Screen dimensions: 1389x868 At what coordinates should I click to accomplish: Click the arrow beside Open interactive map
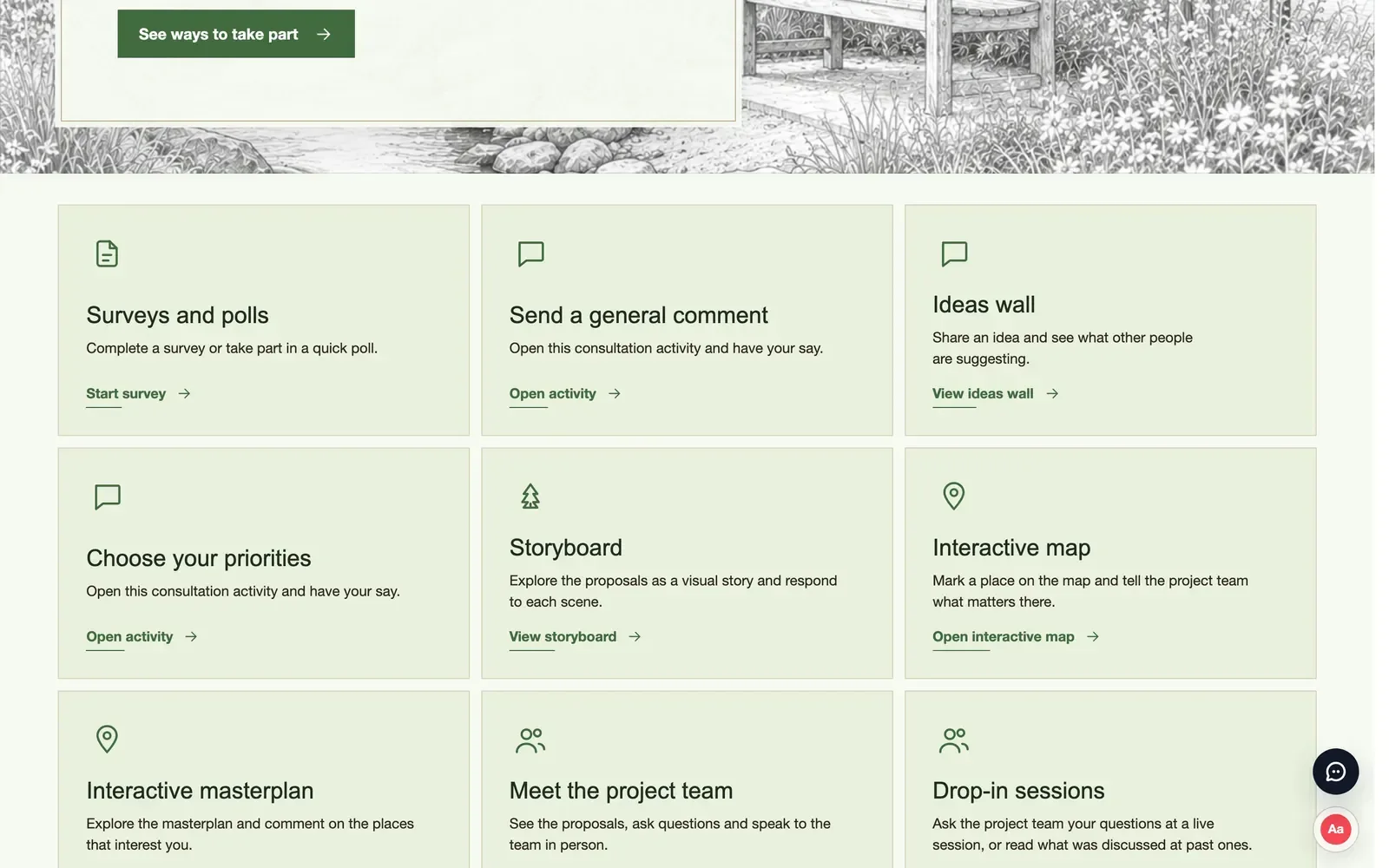tap(1093, 636)
